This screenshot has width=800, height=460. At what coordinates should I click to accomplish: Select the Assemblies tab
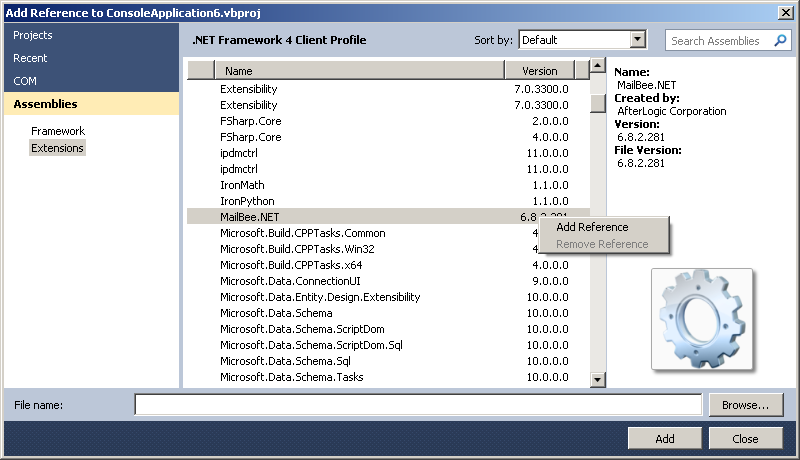click(x=45, y=104)
